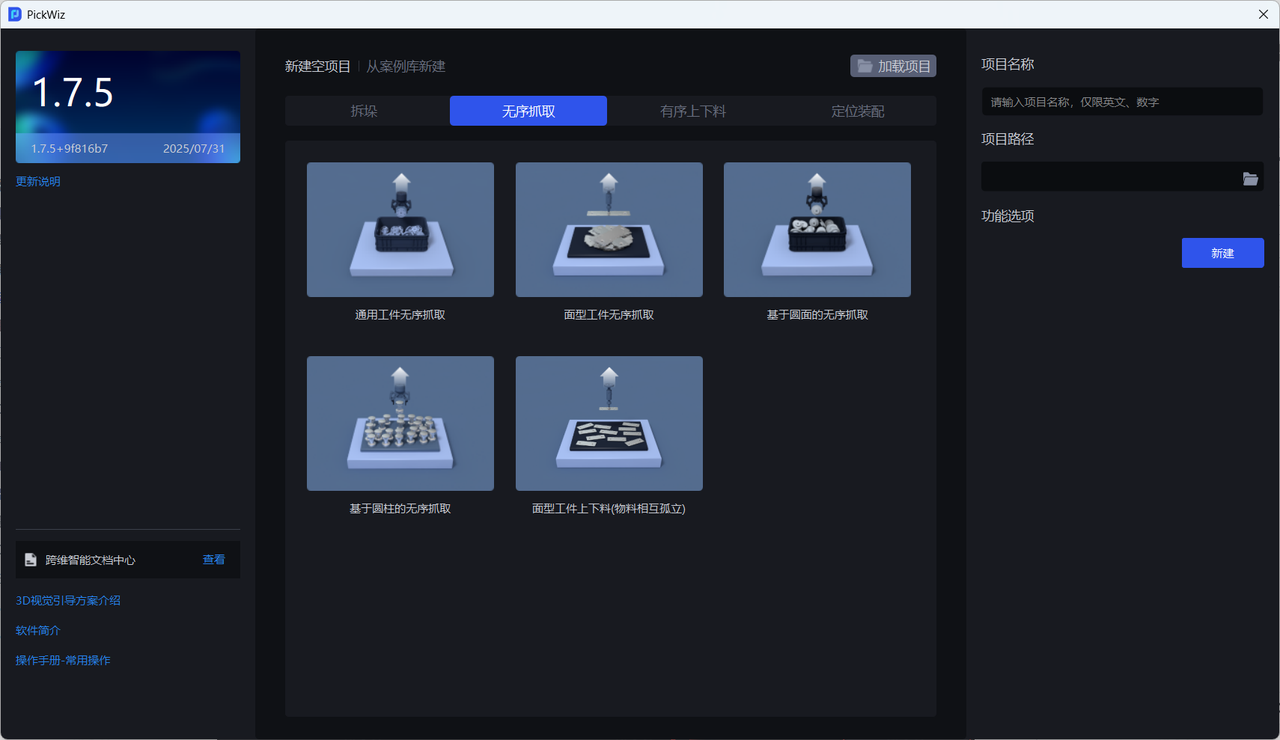Click the PickWiz logo in title bar
The height and width of the screenshot is (740, 1280).
coord(15,14)
